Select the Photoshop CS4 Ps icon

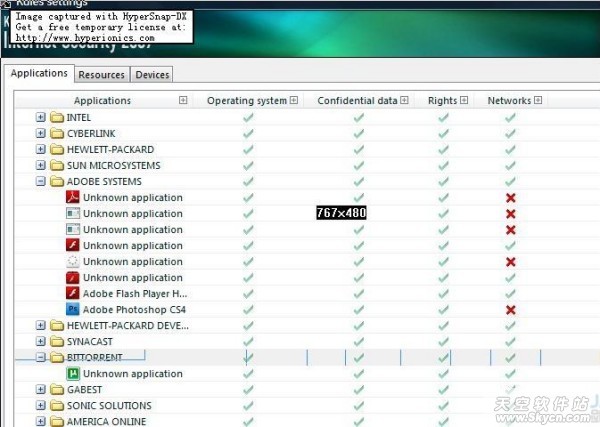click(73, 309)
